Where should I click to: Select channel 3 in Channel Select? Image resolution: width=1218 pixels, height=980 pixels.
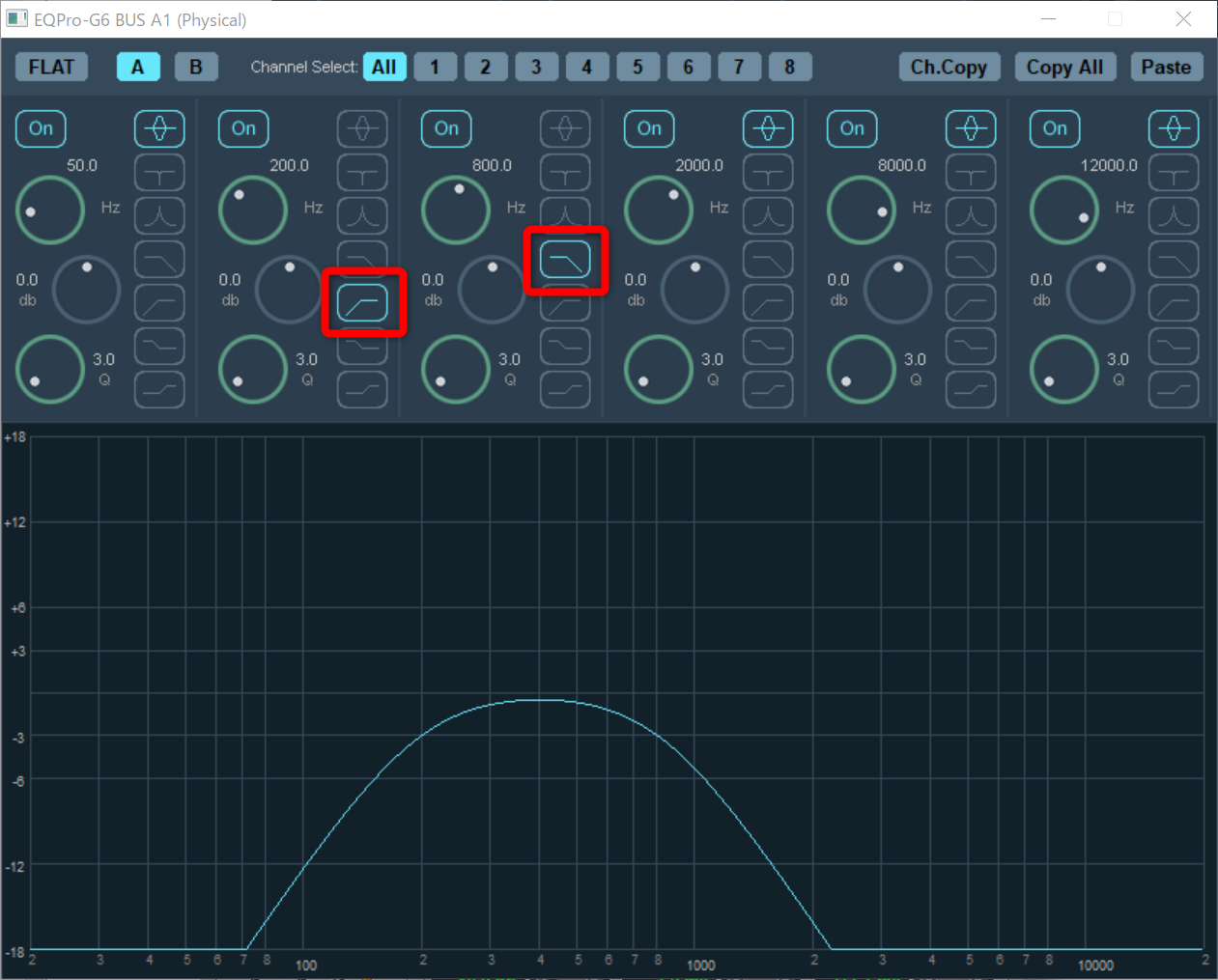(x=536, y=67)
